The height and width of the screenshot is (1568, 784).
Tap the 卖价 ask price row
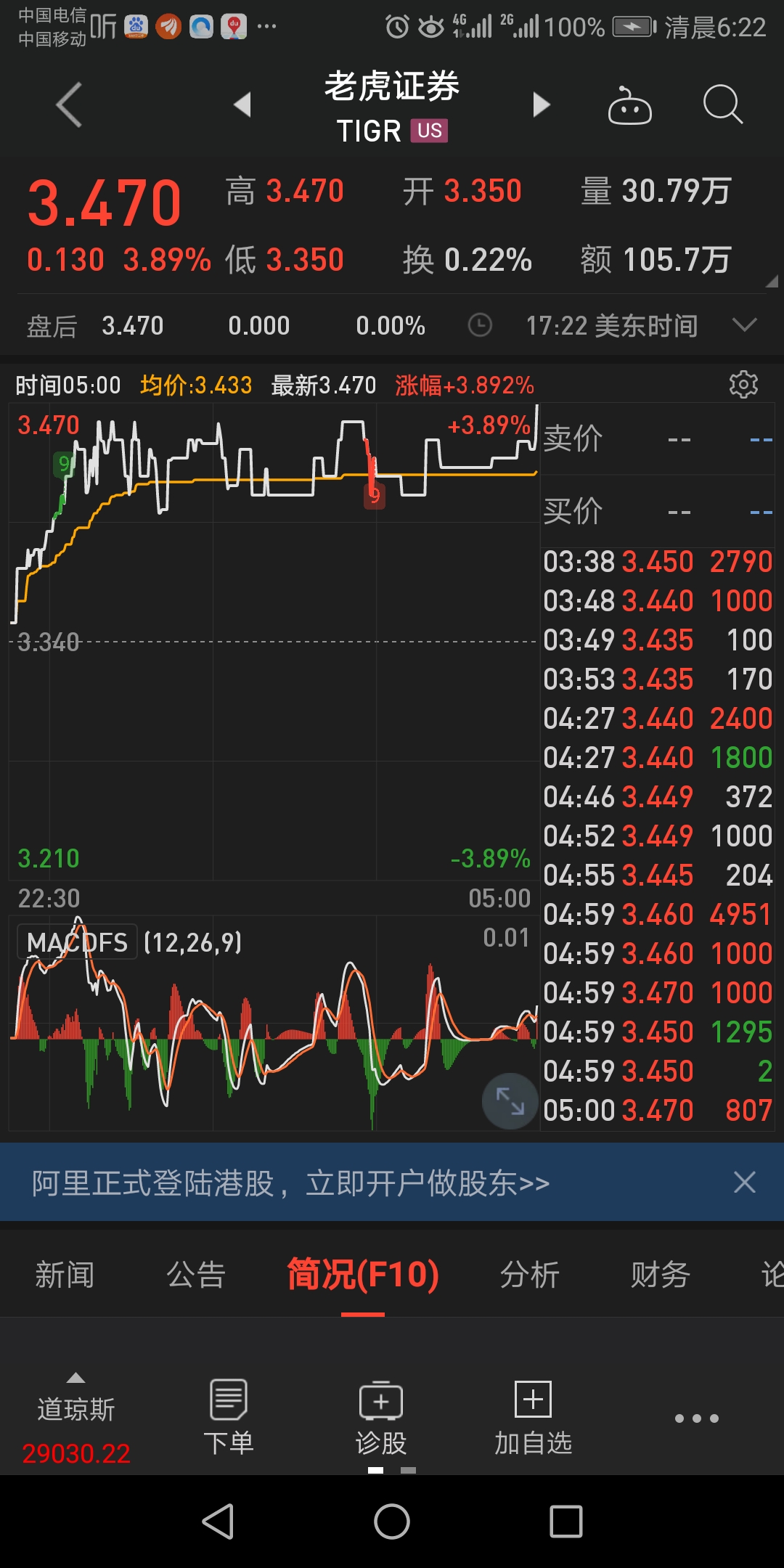pyautogui.click(x=658, y=439)
